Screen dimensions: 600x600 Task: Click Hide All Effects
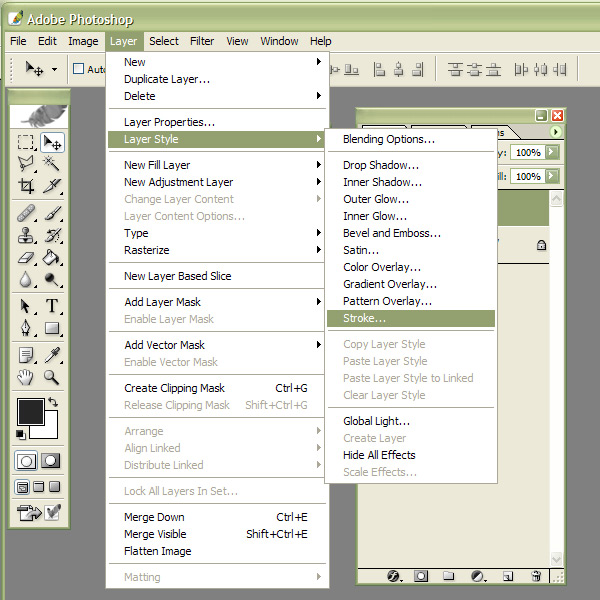411,455
